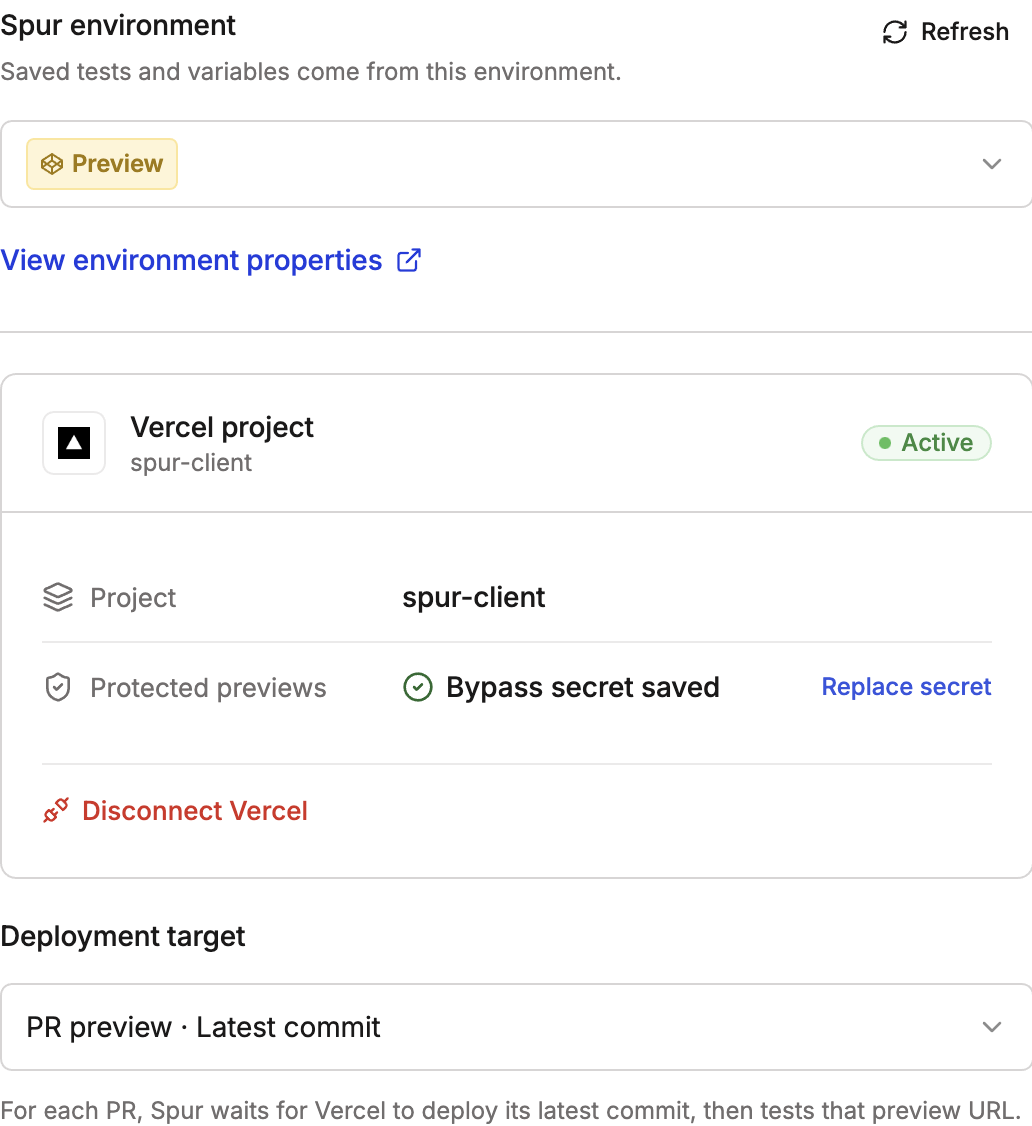
Task: Click the Preview badge cube icon
Action: click(x=52, y=164)
